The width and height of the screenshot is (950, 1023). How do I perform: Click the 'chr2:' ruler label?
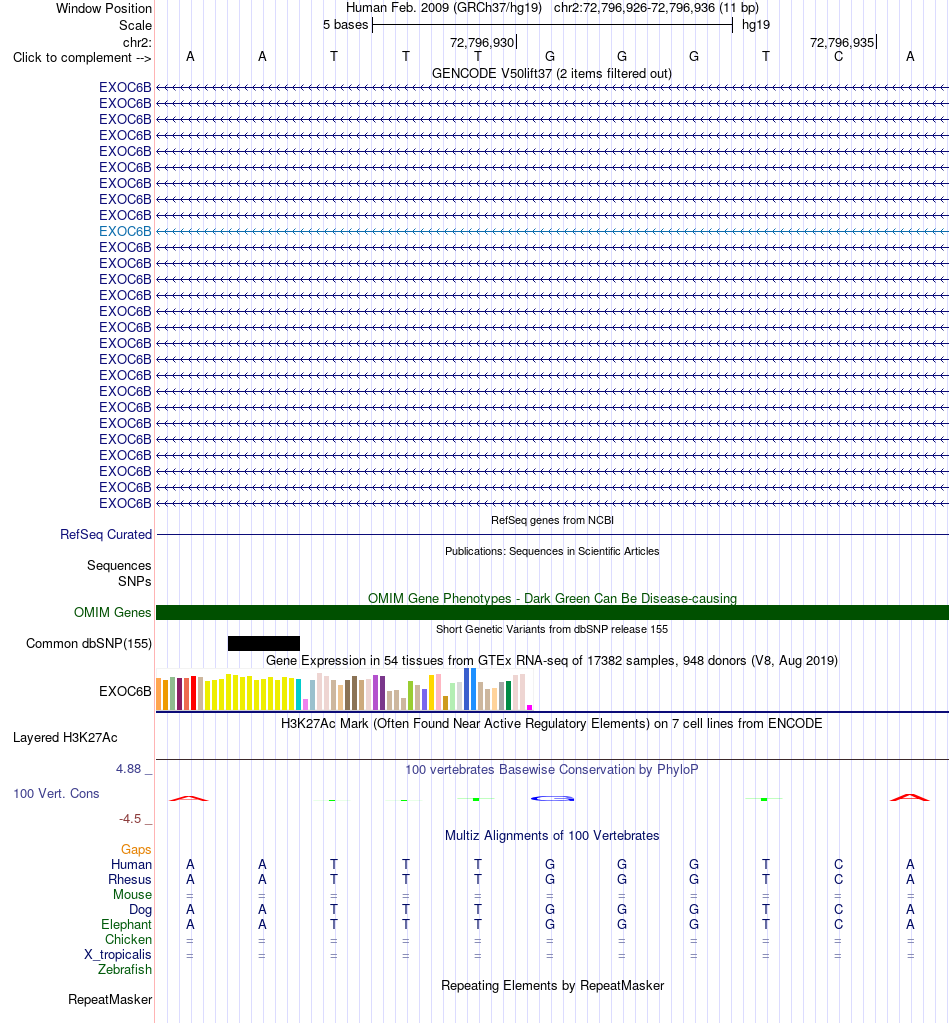[x=137, y=42]
